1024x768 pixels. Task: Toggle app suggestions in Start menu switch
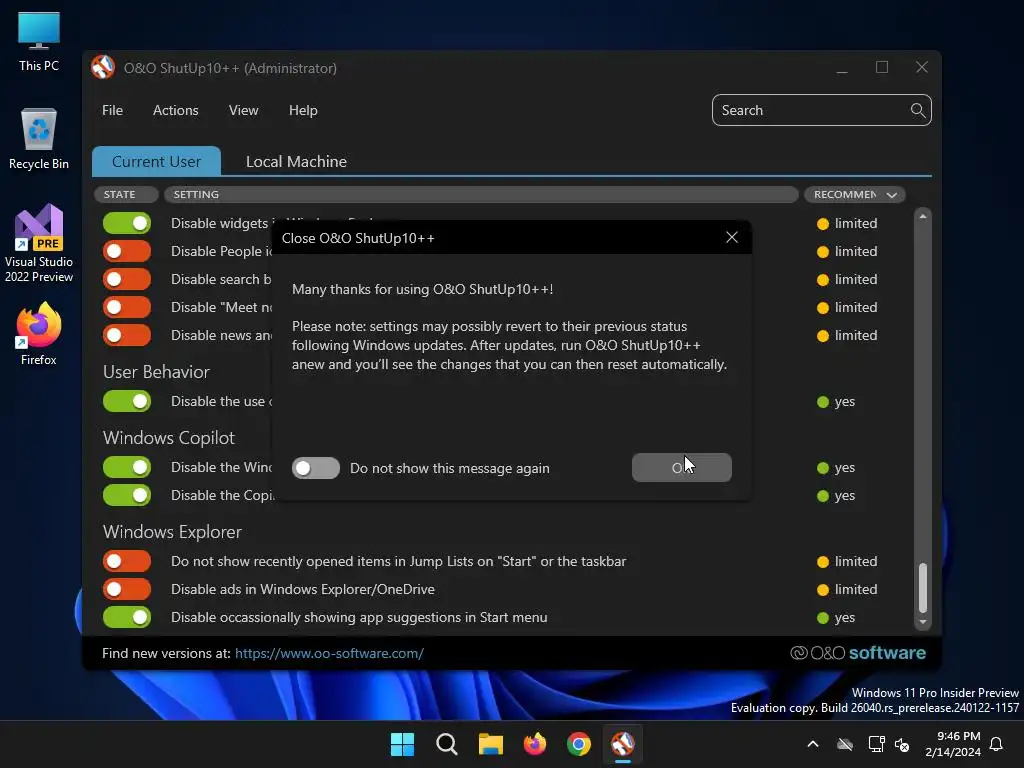[127, 618]
